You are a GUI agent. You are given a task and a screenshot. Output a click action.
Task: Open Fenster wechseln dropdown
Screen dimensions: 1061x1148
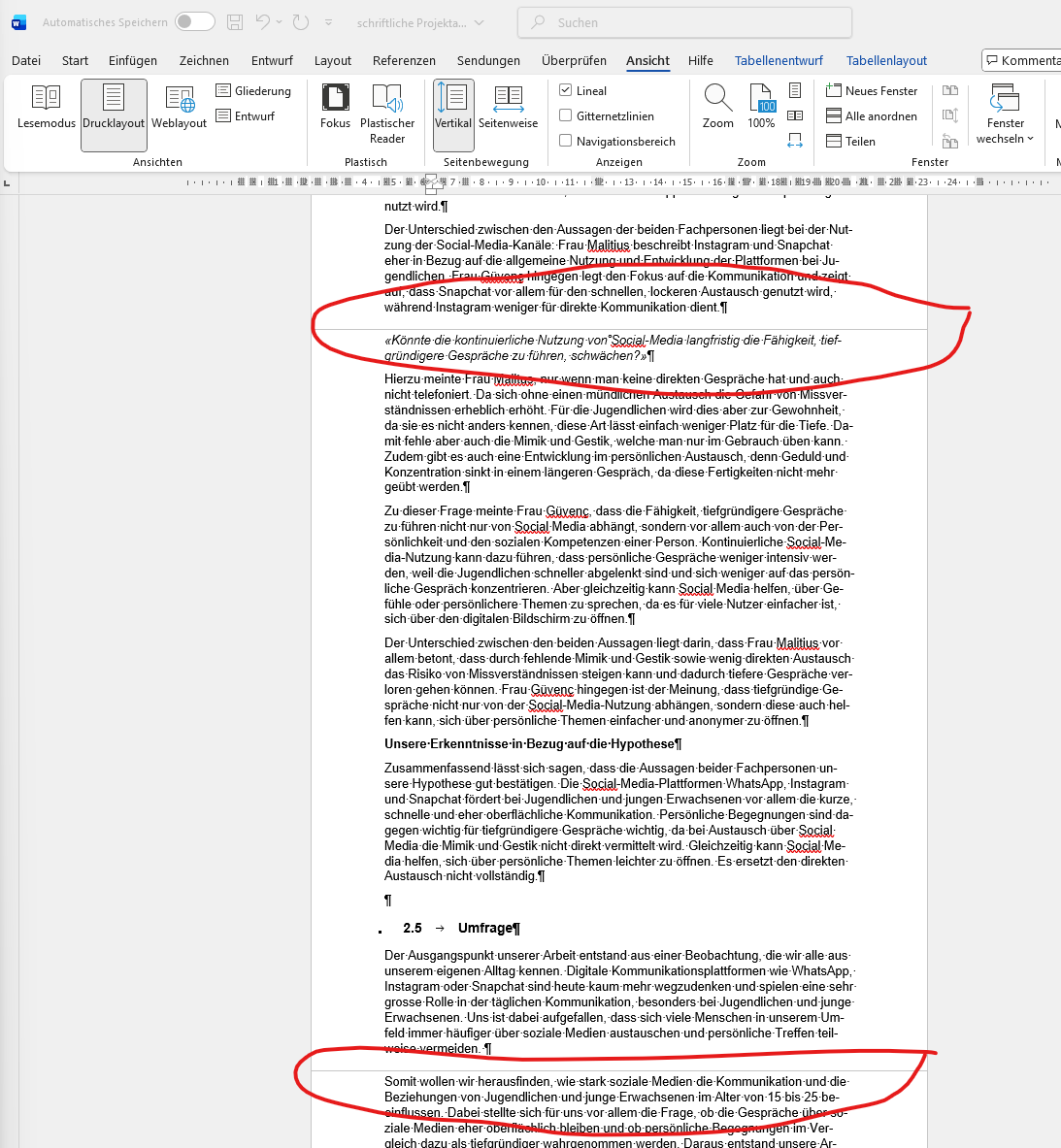(x=1005, y=115)
